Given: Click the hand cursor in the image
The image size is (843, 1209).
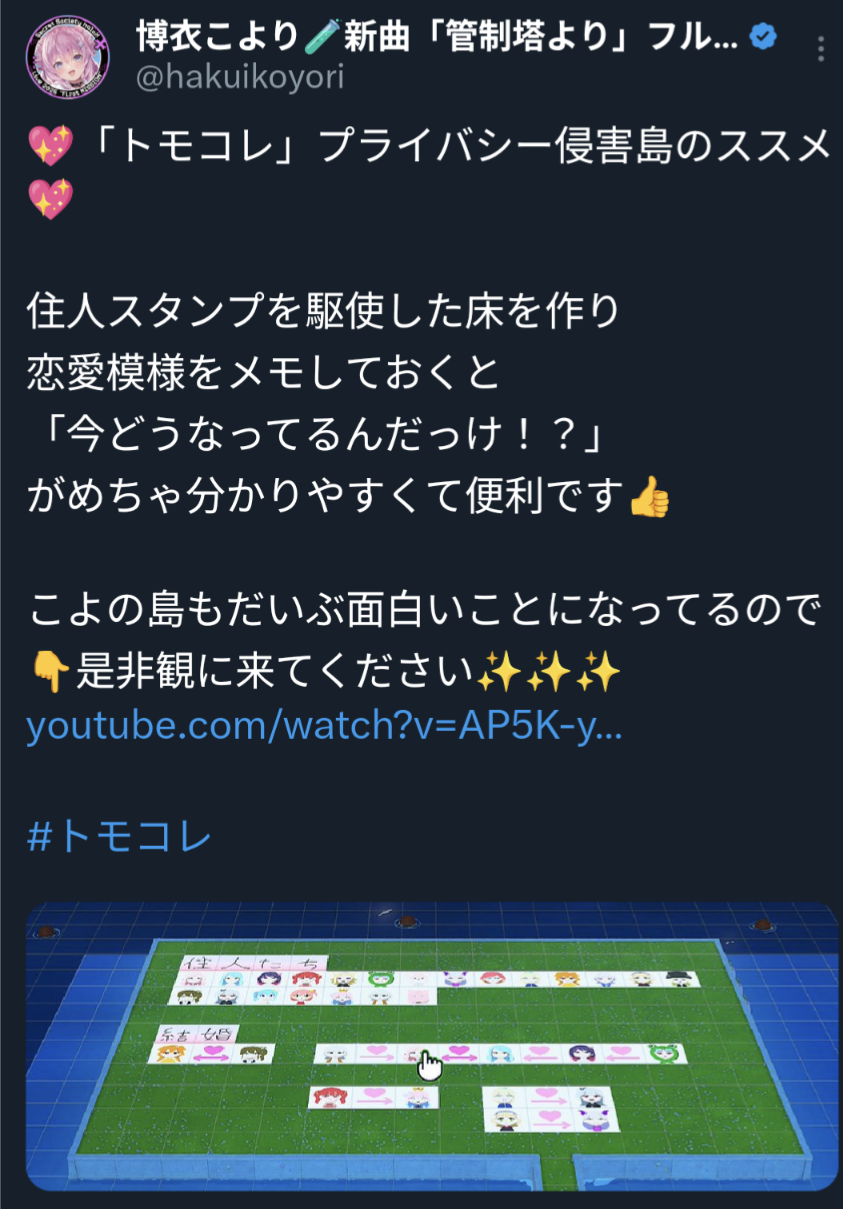Looking at the screenshot, I should [430, 1066].
